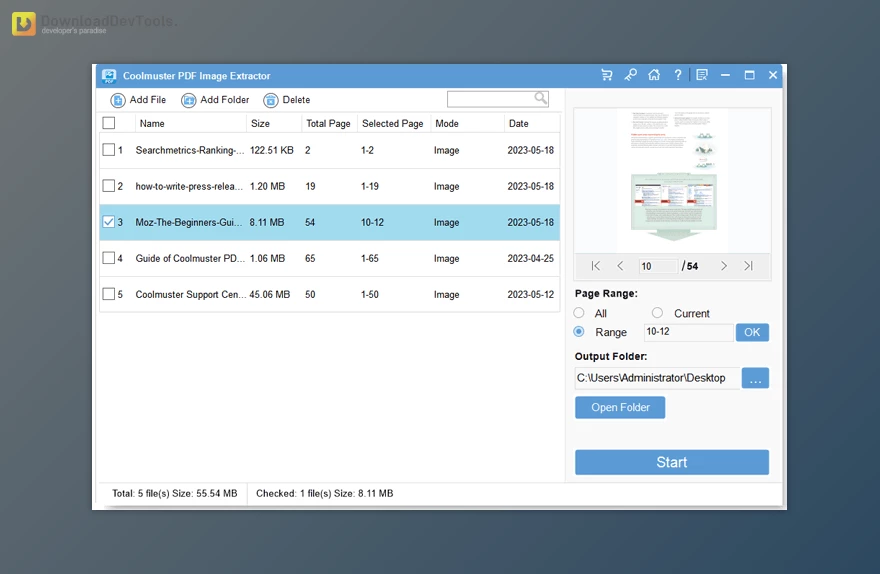The height and width of the screenshot is (574, 880).
Task: Browse output folder with ellipsis button
Action: pyautogui.click(x=755, y=378)
